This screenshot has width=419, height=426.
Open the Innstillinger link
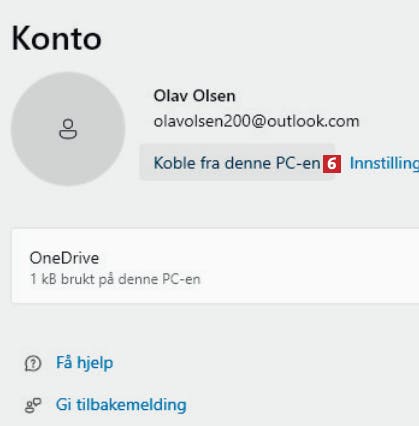pyautogui.click(x=384, y=163)
